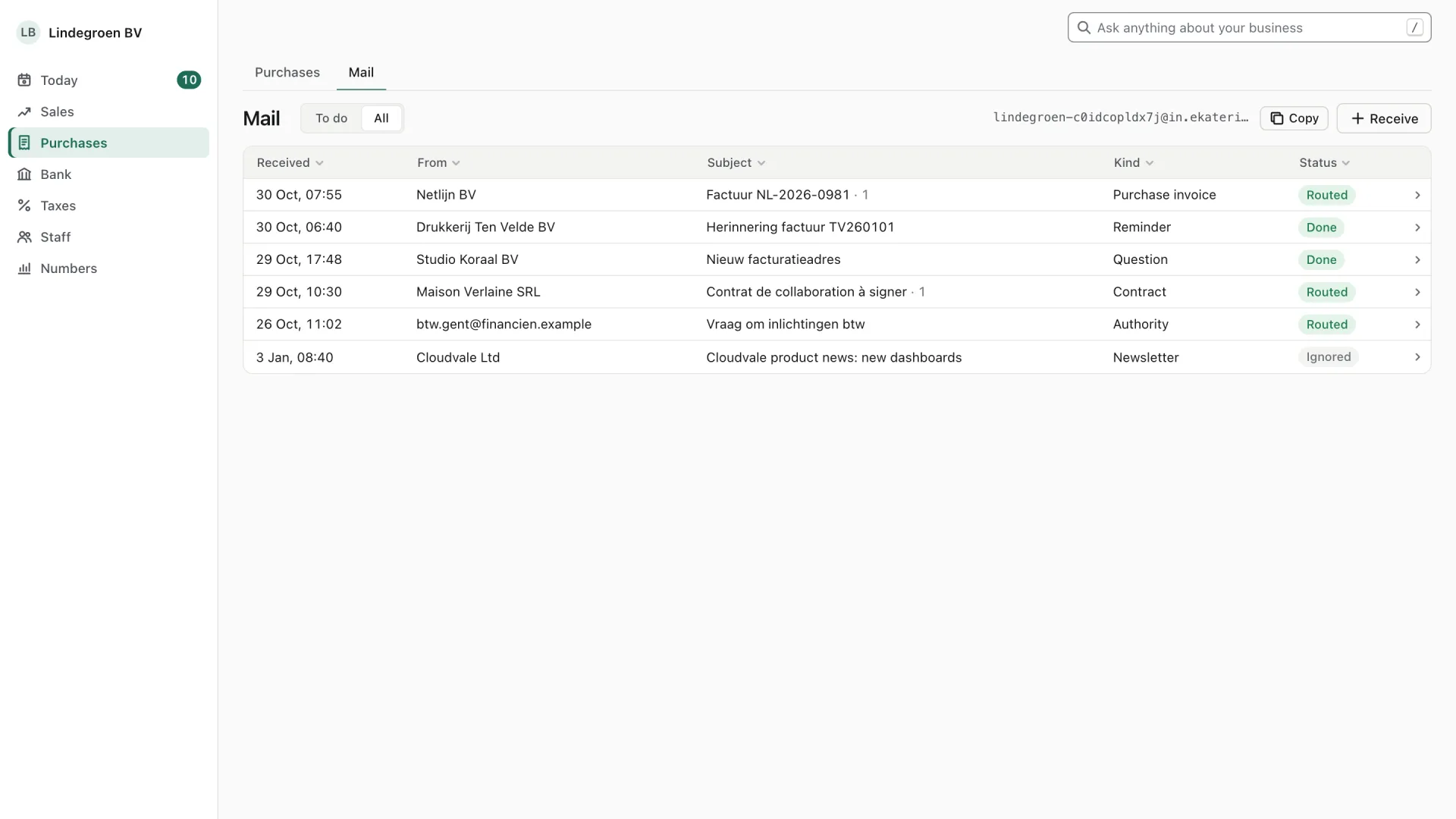Select the Mail tab
The image size is (1456, 819).
361,73
